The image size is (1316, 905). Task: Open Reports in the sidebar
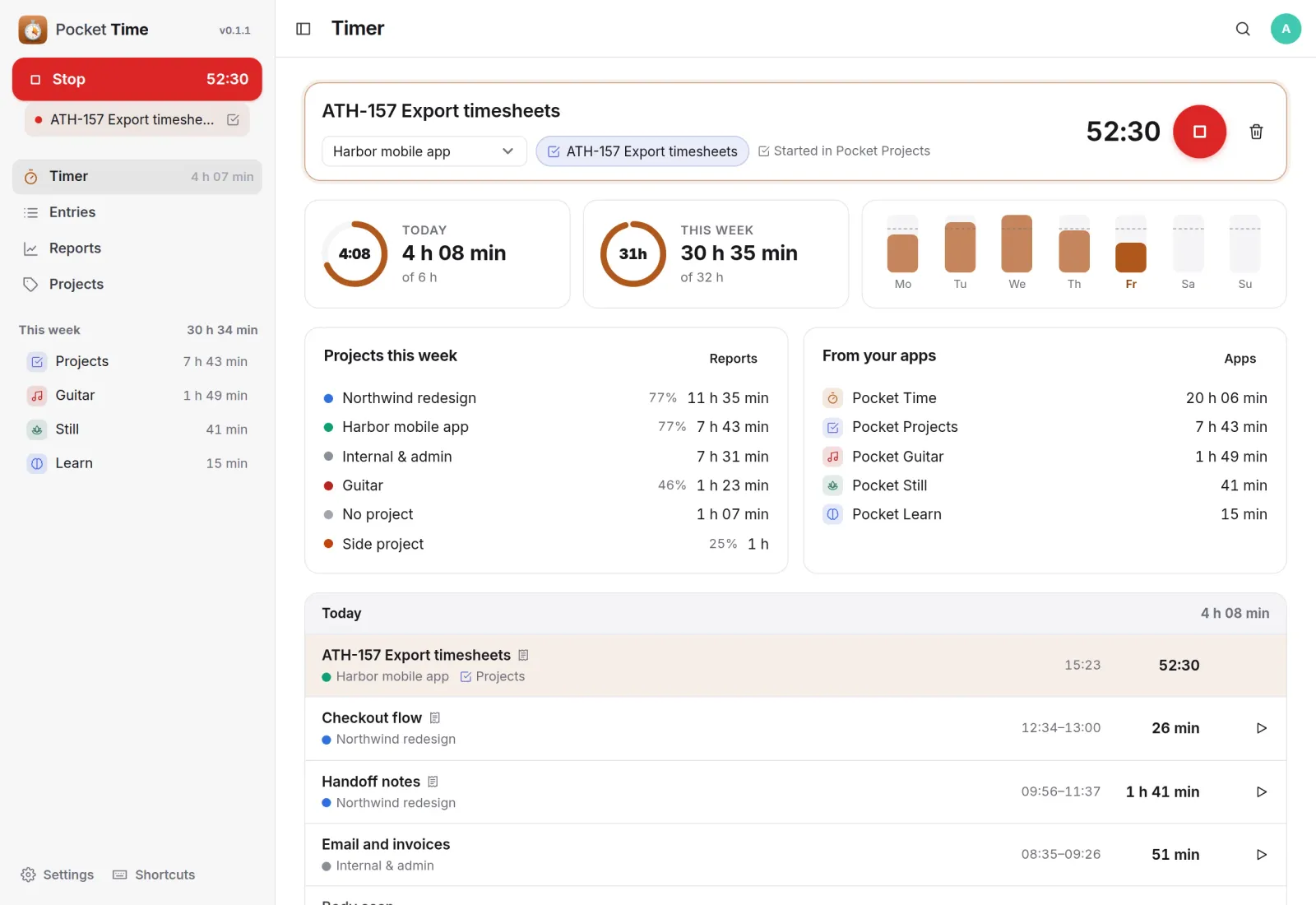[x=137, y=248]
